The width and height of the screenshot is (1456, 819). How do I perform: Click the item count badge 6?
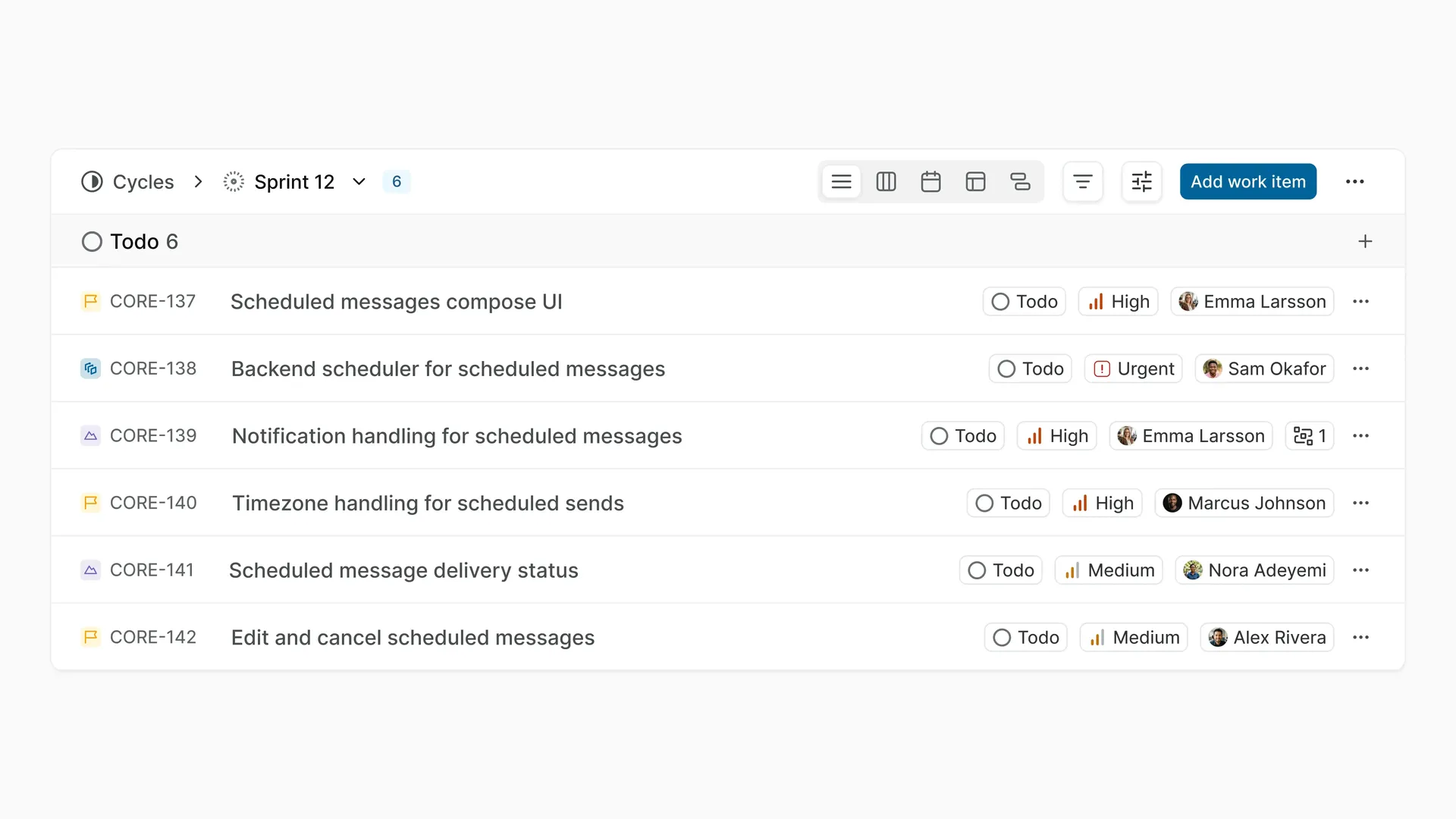pos(397,182)
